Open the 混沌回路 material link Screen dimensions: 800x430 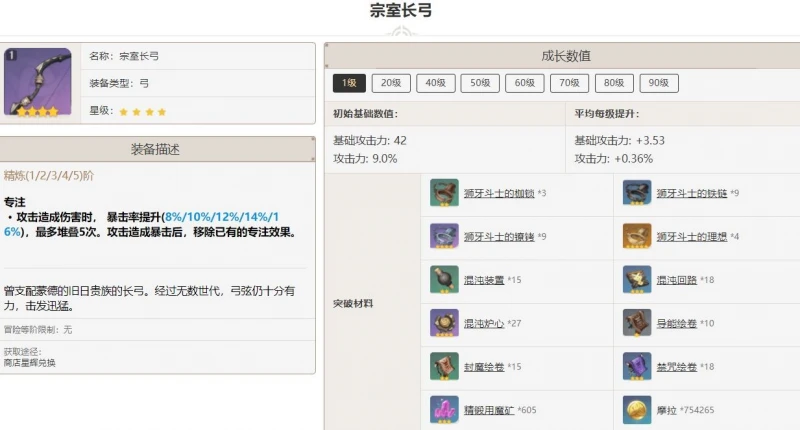678,280
